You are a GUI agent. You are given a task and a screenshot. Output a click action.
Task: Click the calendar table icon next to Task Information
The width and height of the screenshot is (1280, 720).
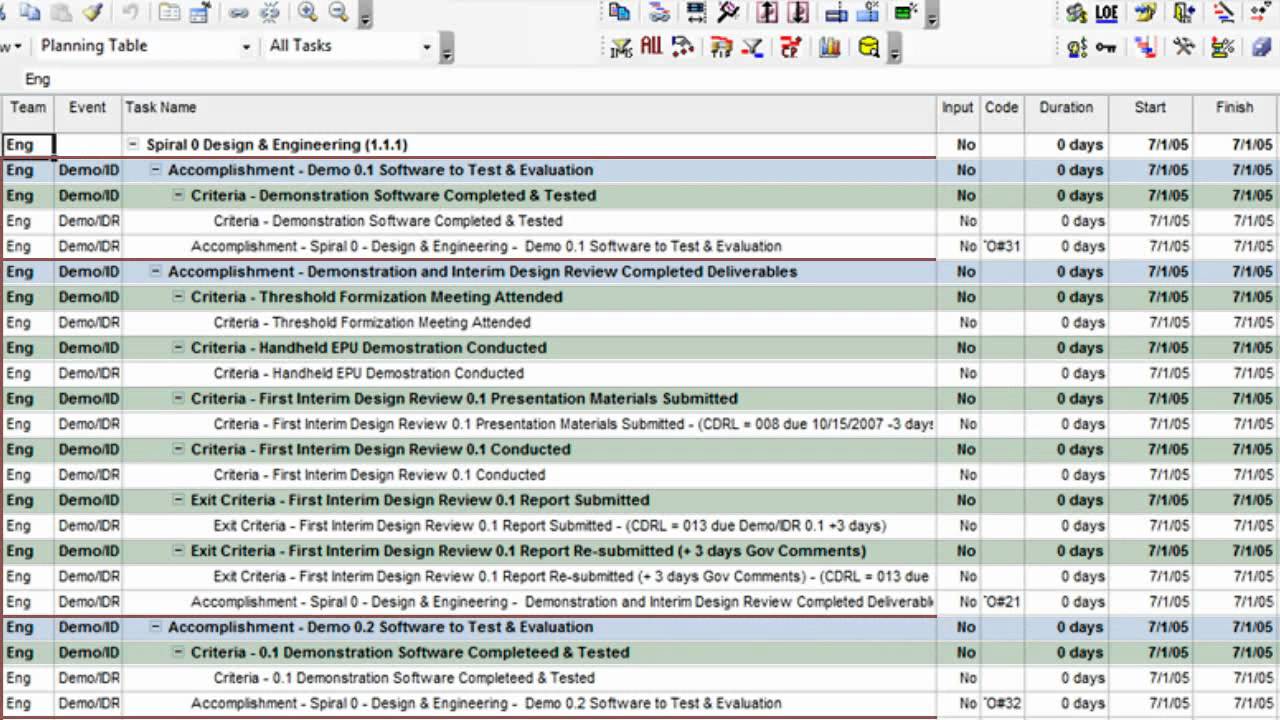tap(200, 12)
